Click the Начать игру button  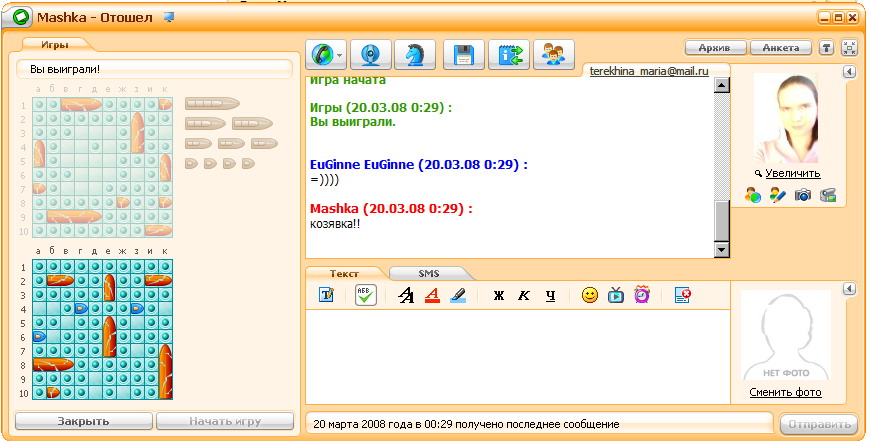[225, 421]
